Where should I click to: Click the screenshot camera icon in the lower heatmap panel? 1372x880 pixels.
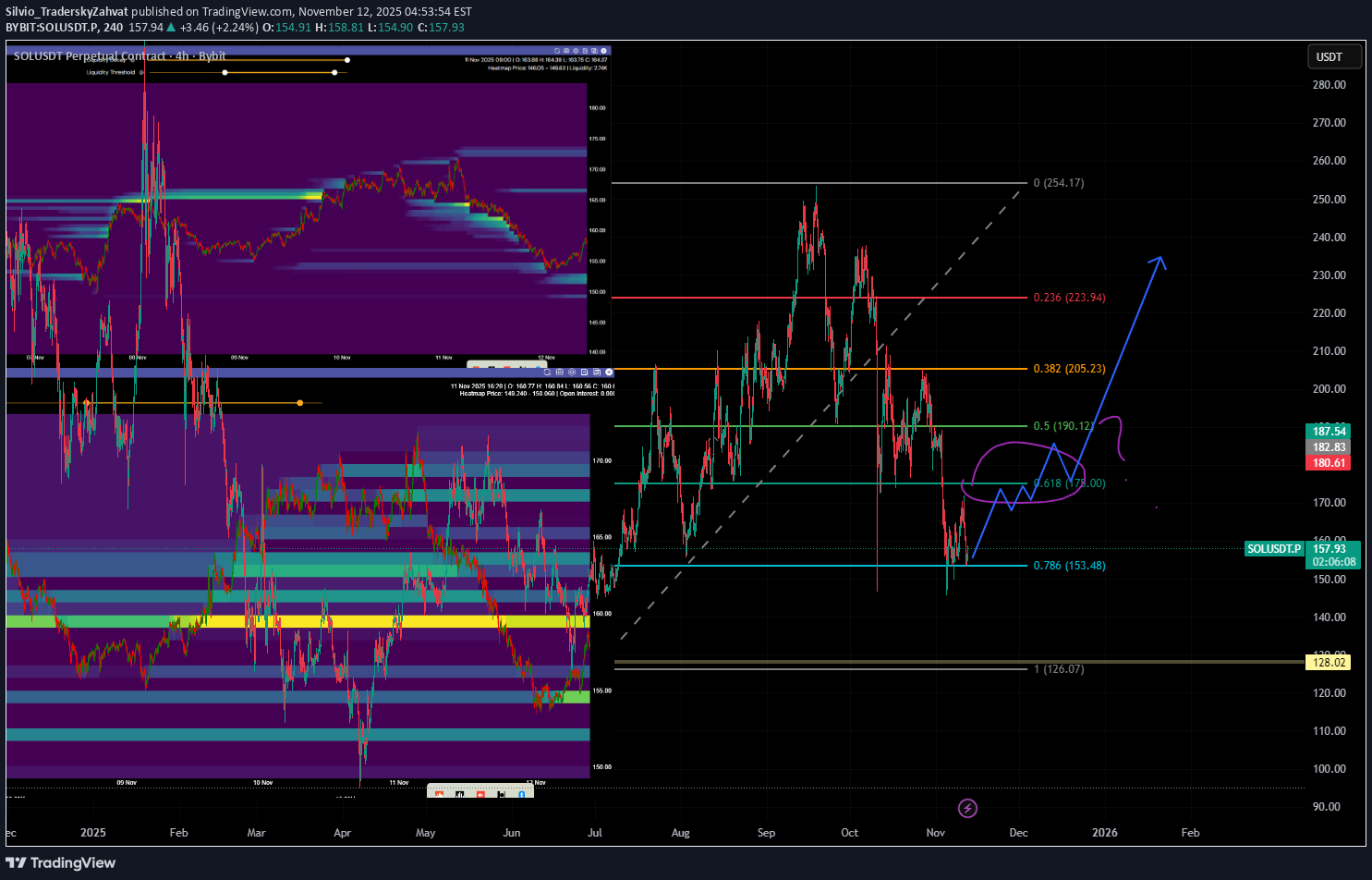(560, 372)
